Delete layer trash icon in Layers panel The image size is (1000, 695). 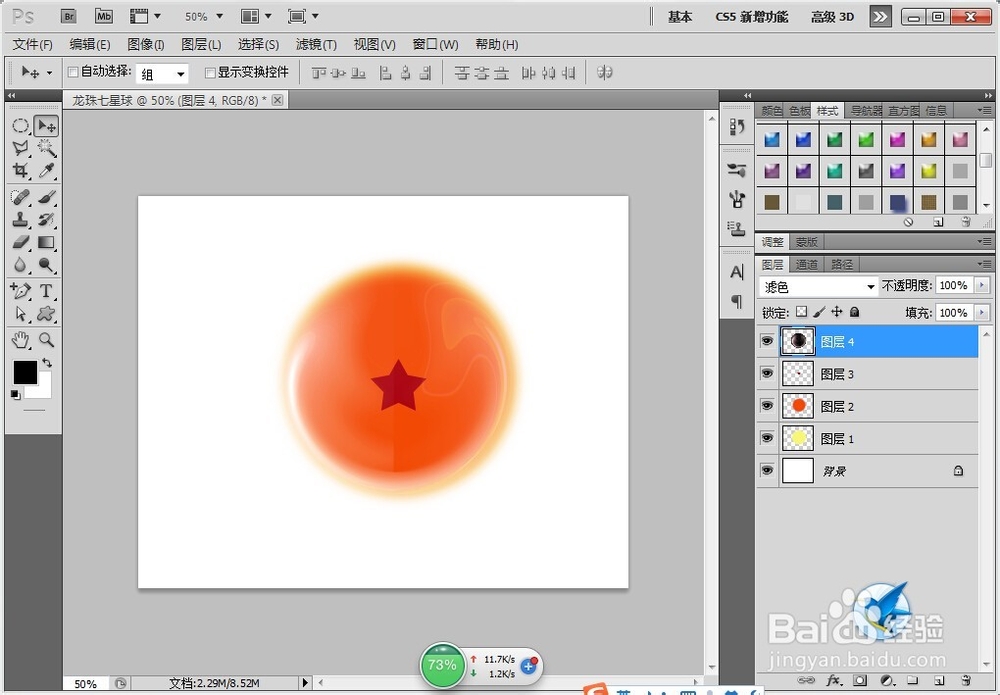[966, 681]
